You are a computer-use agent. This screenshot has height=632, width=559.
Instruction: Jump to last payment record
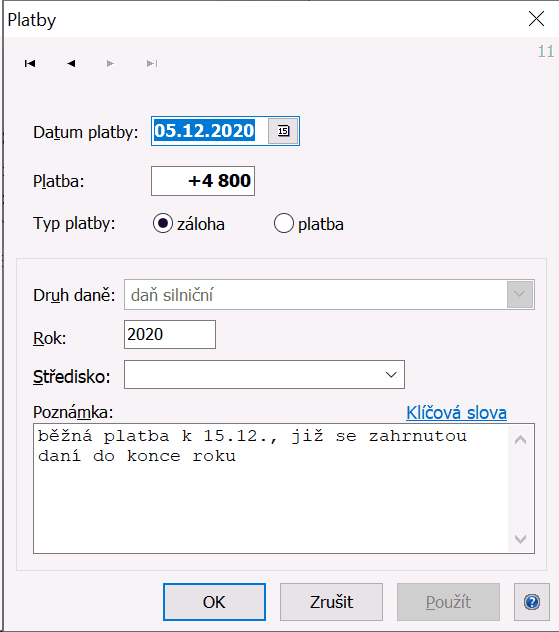click(152, 64)
